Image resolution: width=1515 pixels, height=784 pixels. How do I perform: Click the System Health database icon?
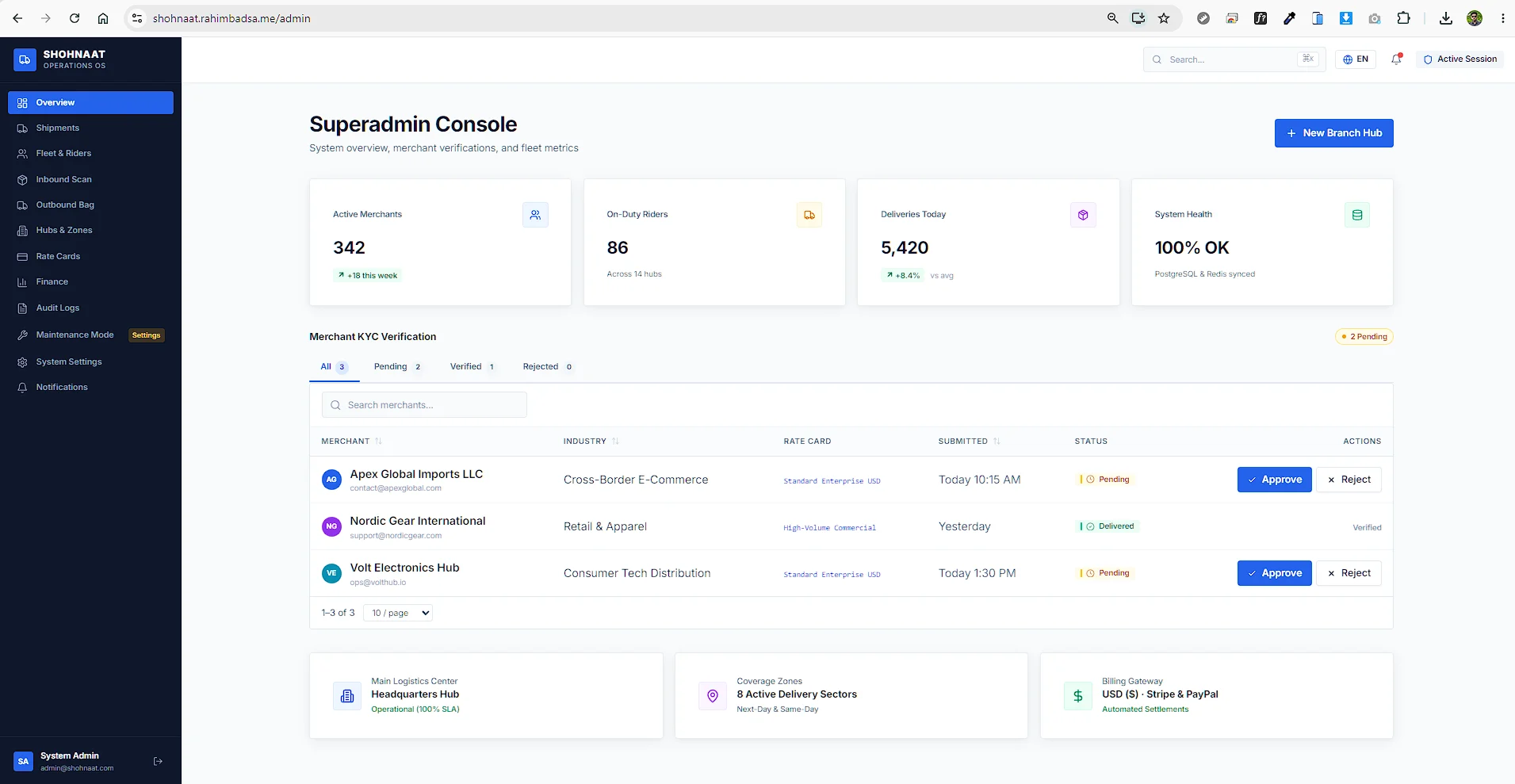[1357, 215]
